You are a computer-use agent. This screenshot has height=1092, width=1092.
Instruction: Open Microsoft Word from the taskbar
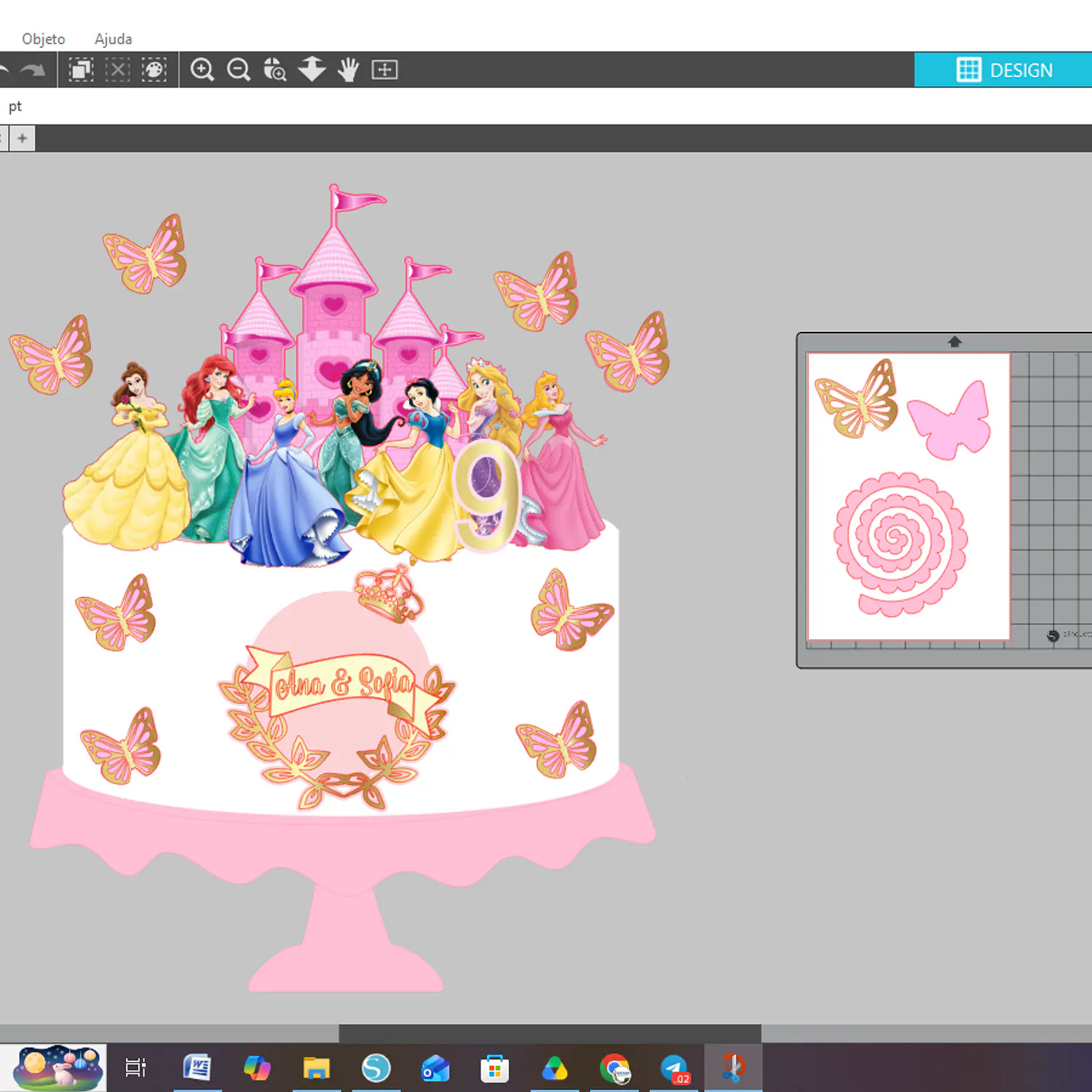click(197, 1068)
